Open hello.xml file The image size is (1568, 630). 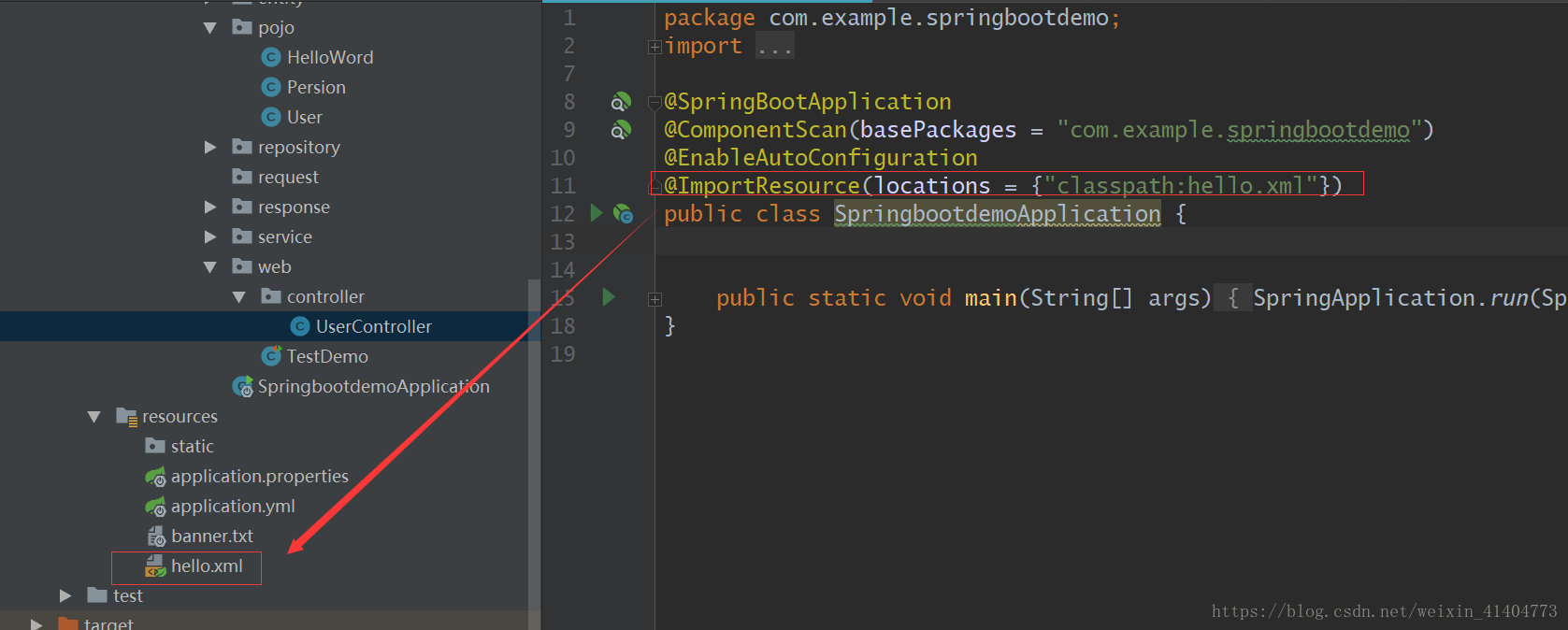point(207,566)
